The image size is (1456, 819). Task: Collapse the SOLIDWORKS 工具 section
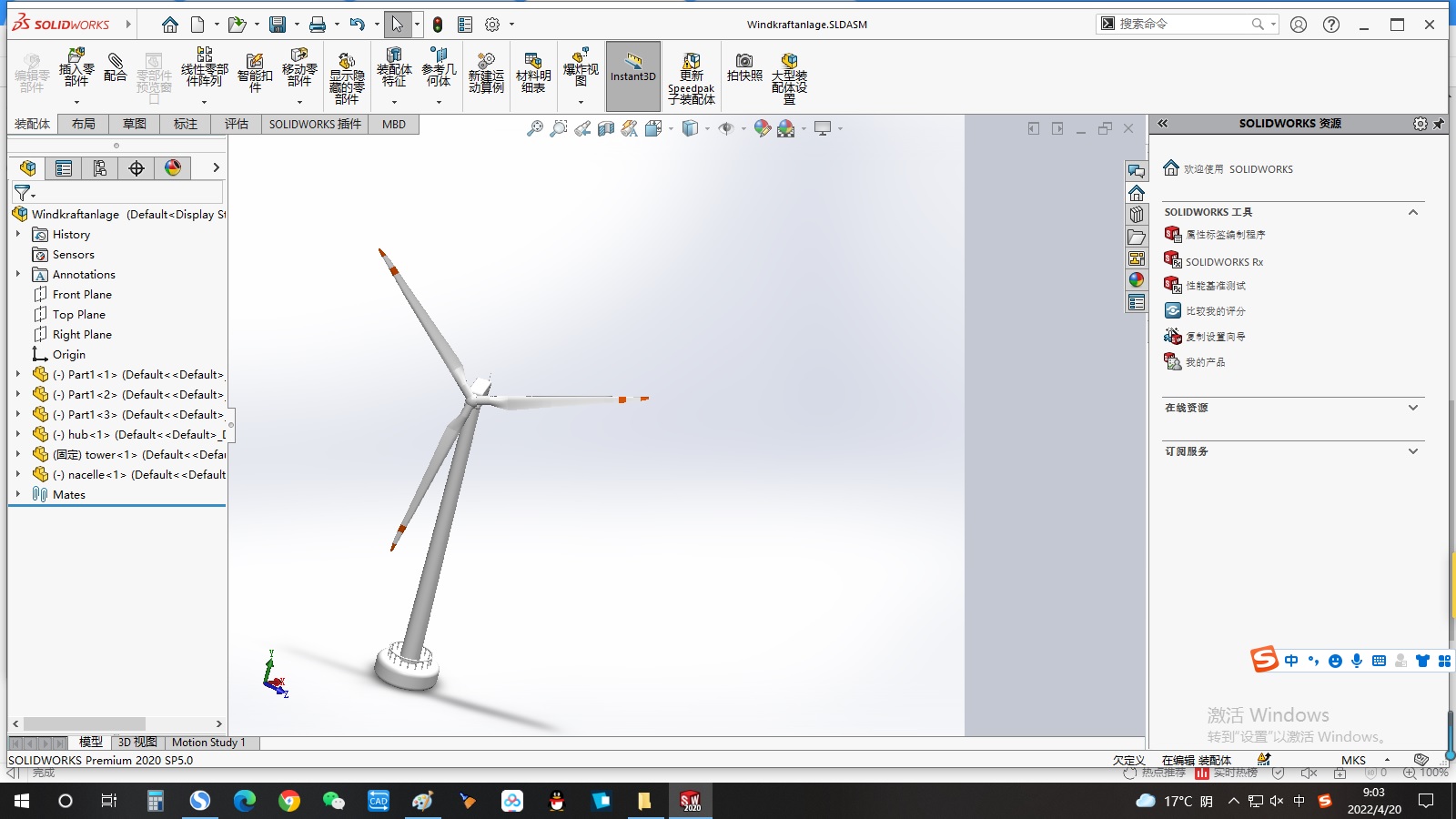pyautogui.click(x=1413, y=212)
